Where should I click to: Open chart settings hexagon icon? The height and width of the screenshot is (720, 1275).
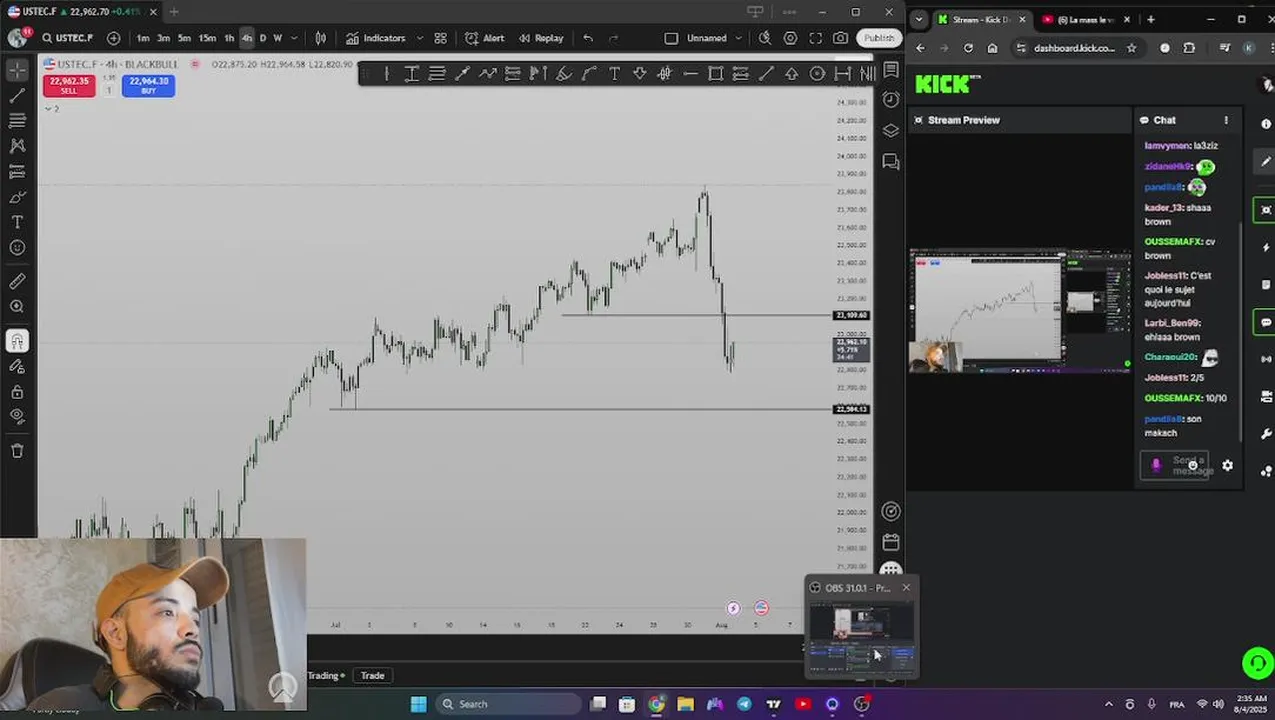point(790,38)
